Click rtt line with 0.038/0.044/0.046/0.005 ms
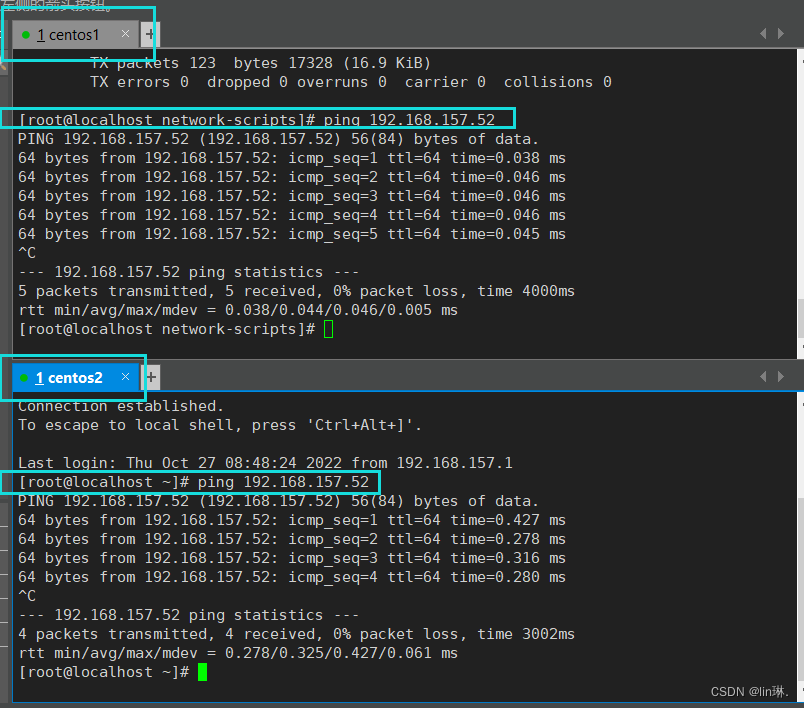 (x=238, y=310)
